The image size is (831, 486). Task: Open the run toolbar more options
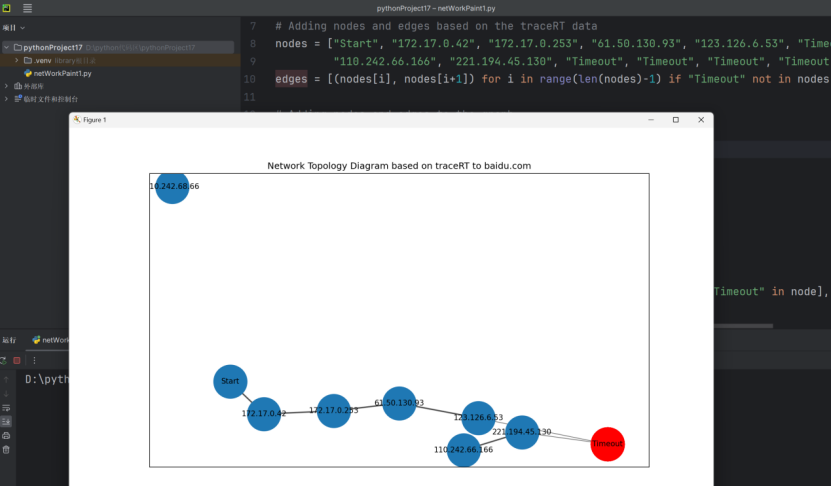point(34,360)
